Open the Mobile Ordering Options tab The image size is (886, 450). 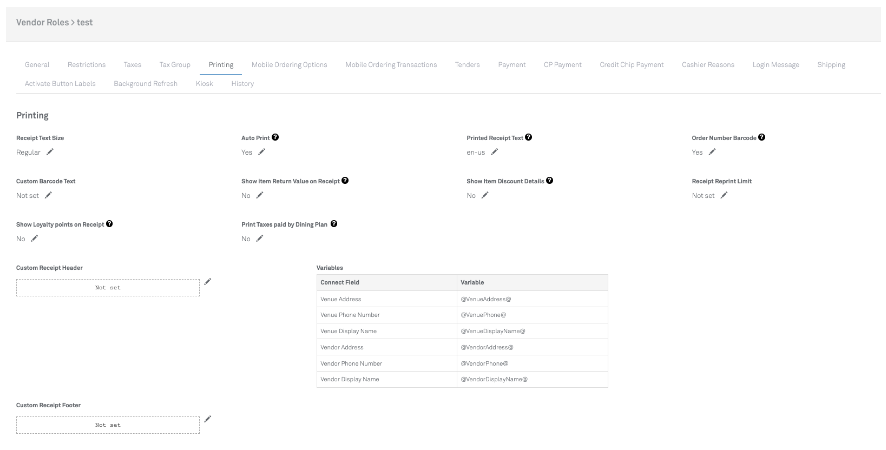(289, 64)
